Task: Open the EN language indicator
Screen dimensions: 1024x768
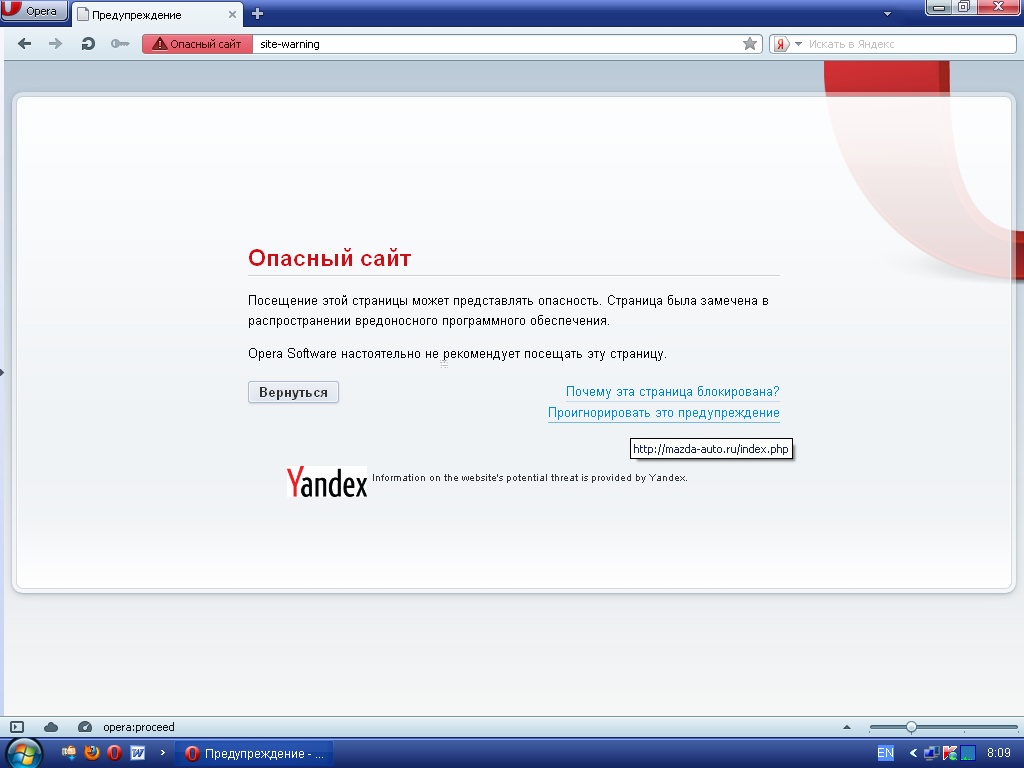Action: tap(885, 753)
